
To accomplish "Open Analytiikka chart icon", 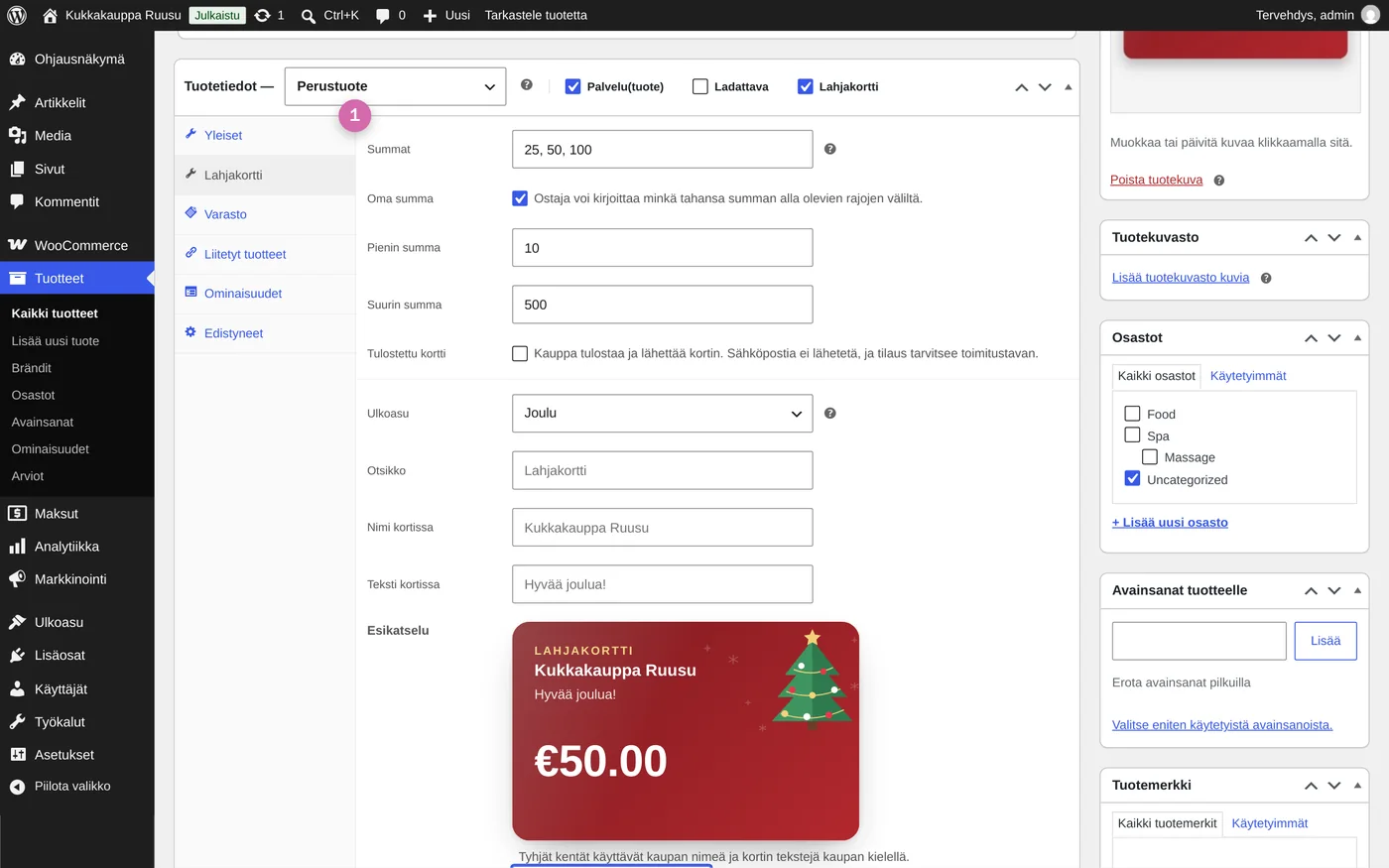I will (x=17, y=547).
